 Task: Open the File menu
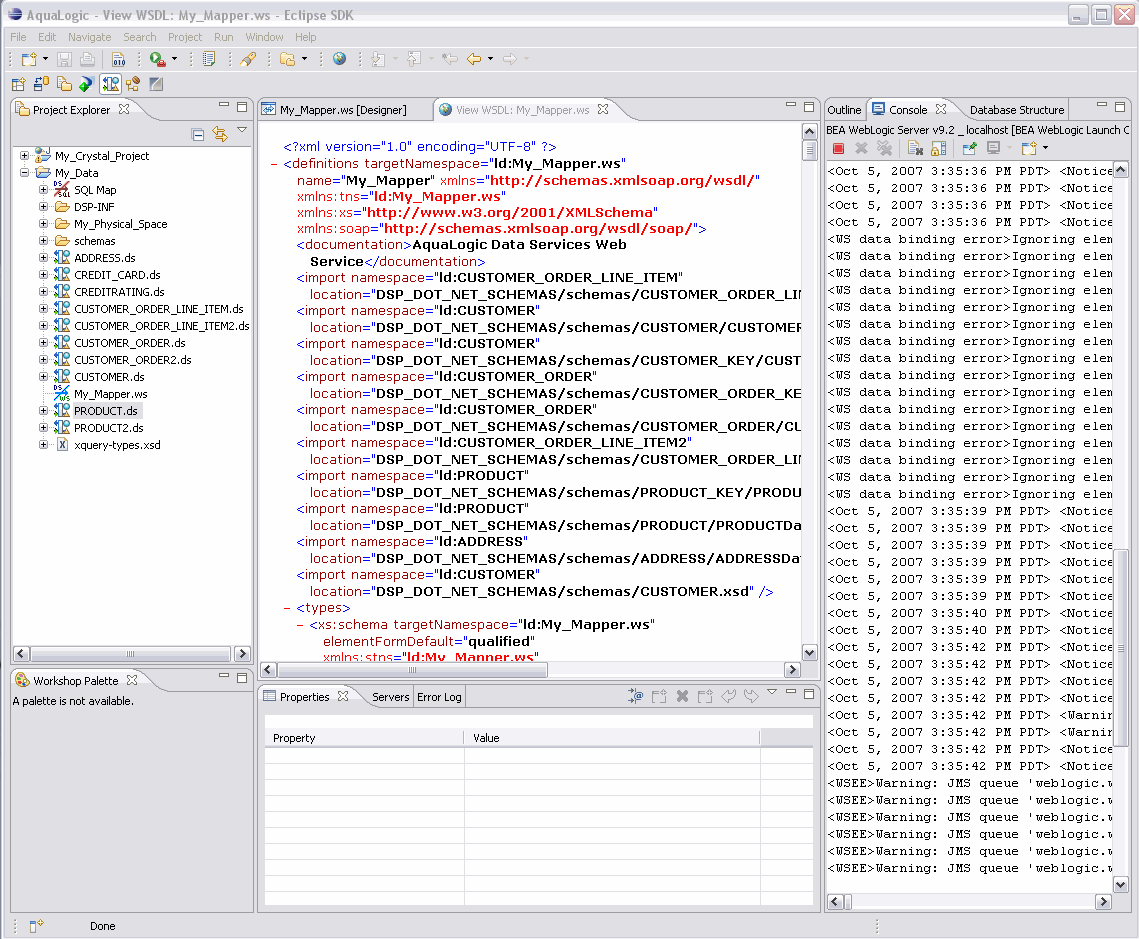point(18,37)
